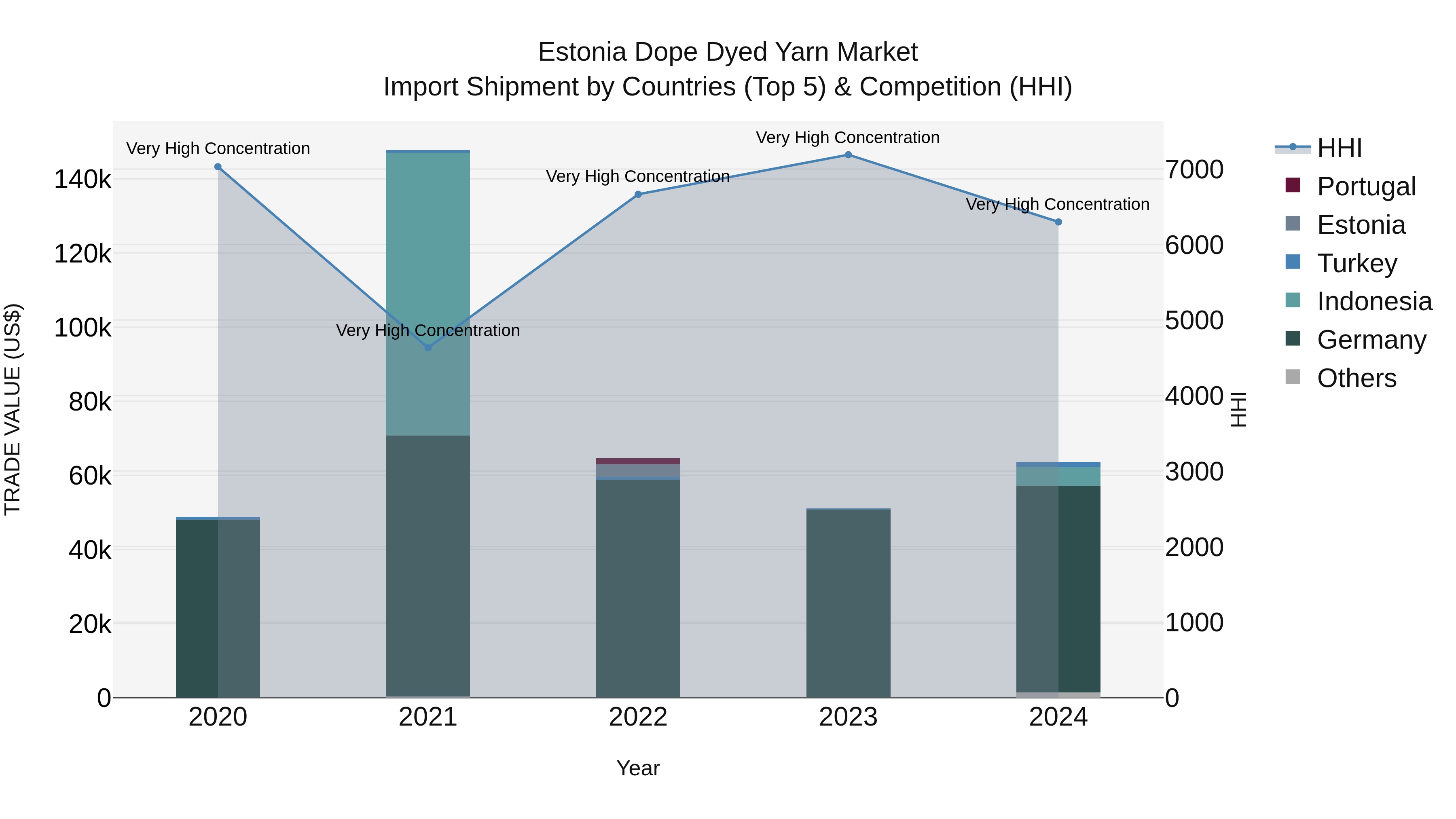
Task: Toggle the Others legend entry
Action: [x=1341, y=378]
